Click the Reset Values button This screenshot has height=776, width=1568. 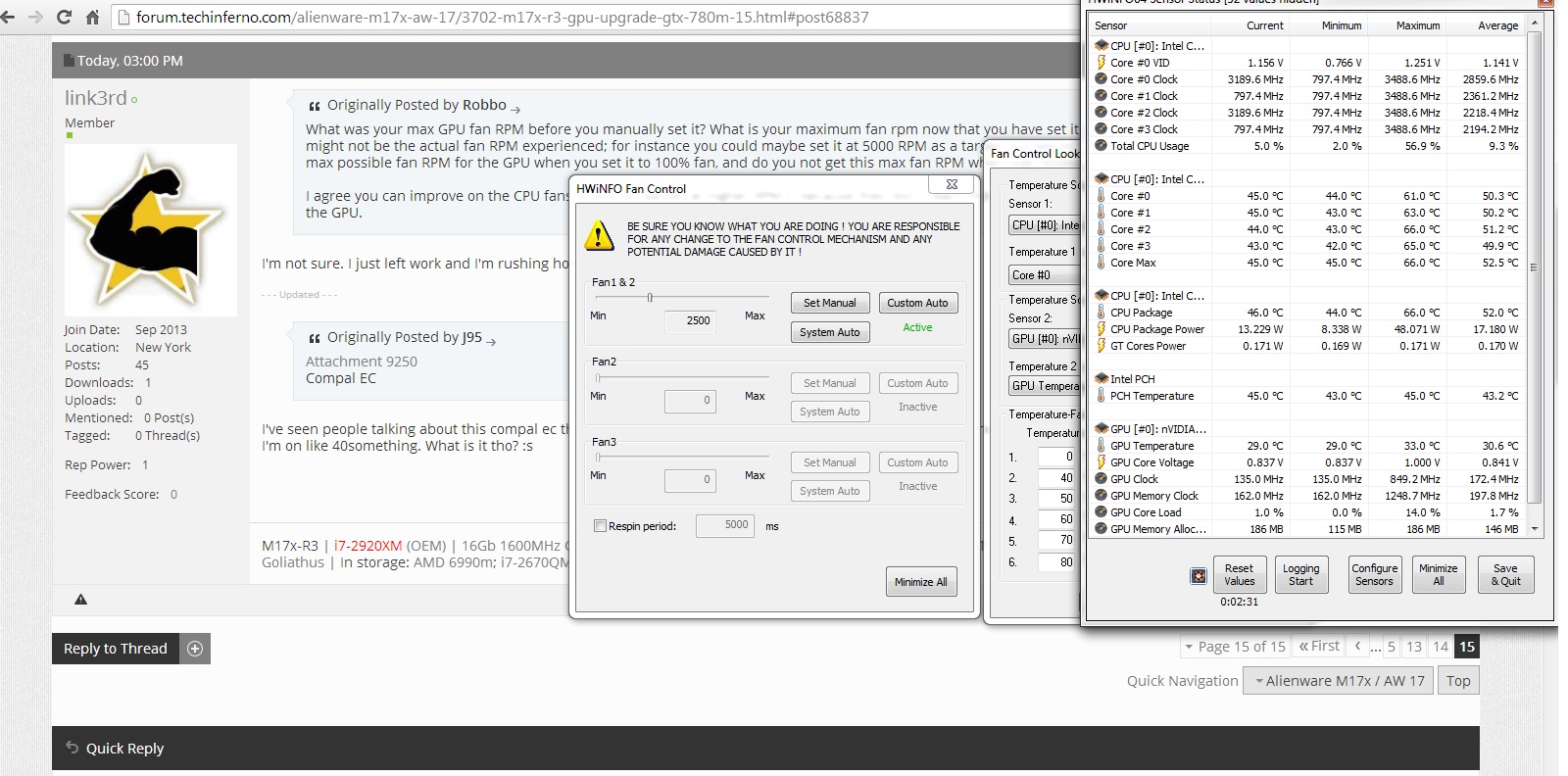[x=1239, y=575]
